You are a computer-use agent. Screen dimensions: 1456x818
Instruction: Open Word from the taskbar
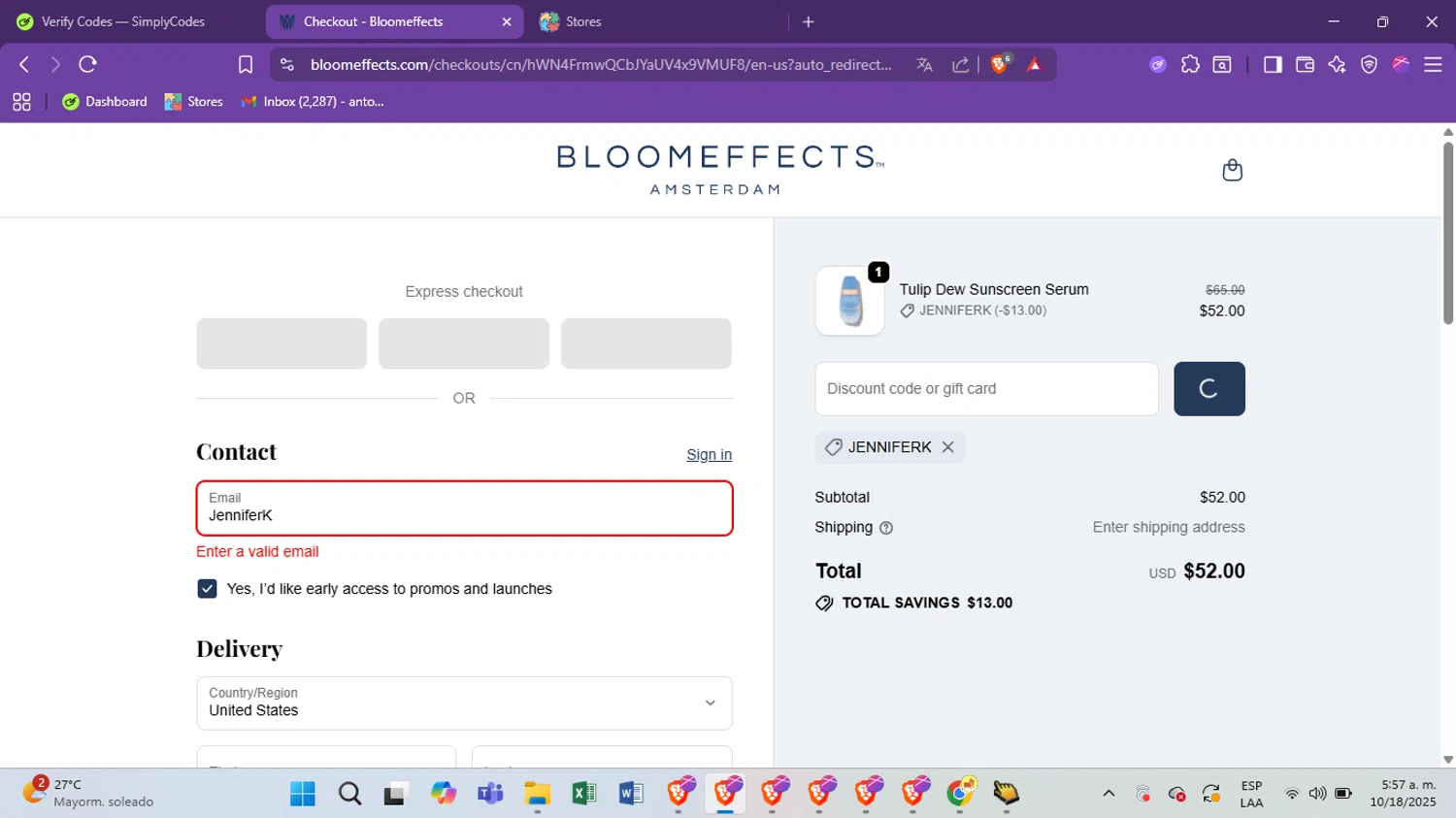[x=631, y=794]
